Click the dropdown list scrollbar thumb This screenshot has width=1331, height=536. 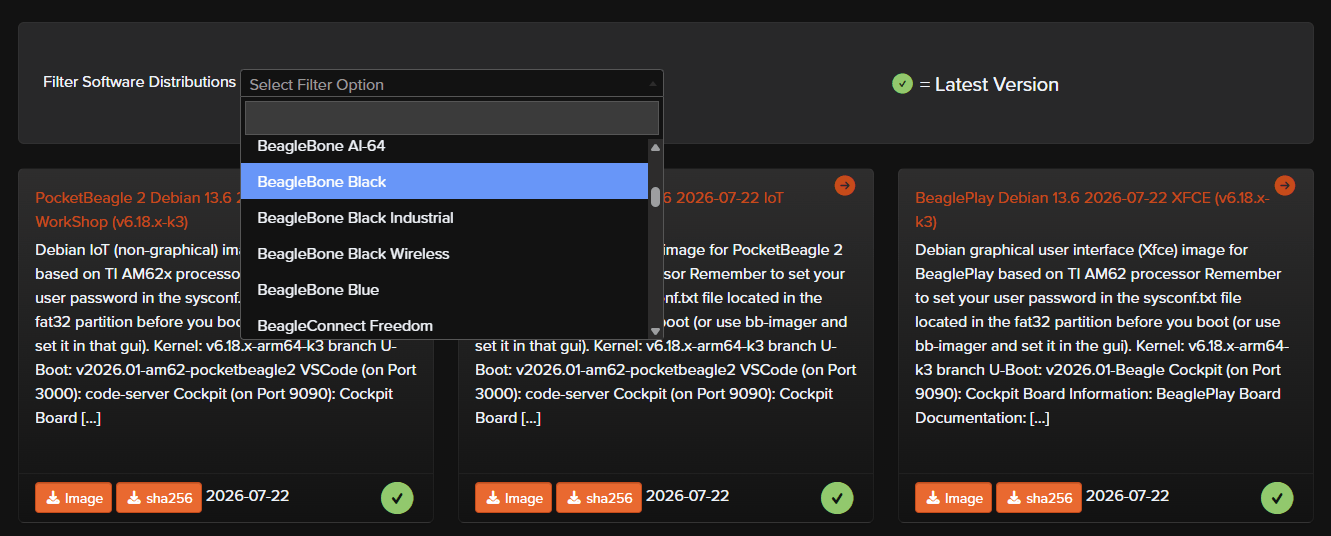click(656, 196)
